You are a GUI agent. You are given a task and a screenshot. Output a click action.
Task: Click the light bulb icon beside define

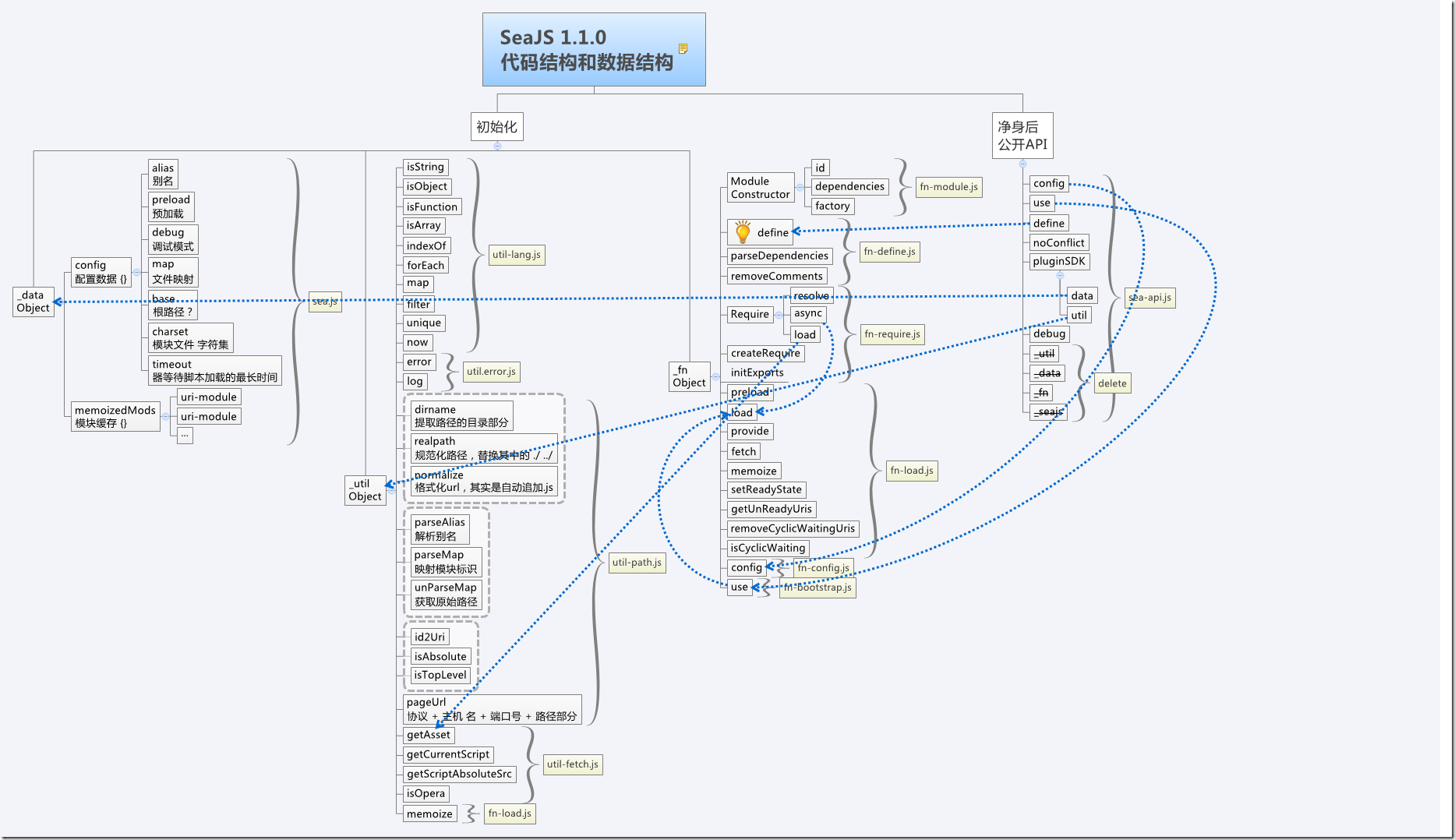click(x=743, y=232)
